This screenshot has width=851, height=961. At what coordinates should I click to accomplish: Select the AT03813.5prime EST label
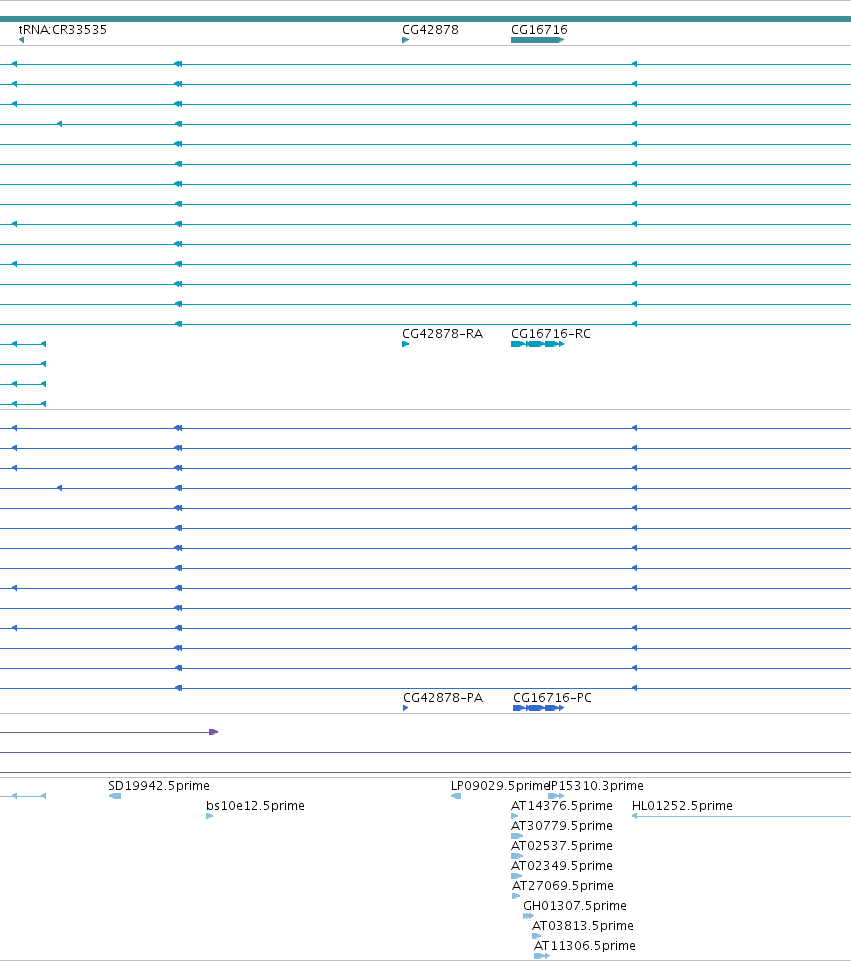[583, 926]
